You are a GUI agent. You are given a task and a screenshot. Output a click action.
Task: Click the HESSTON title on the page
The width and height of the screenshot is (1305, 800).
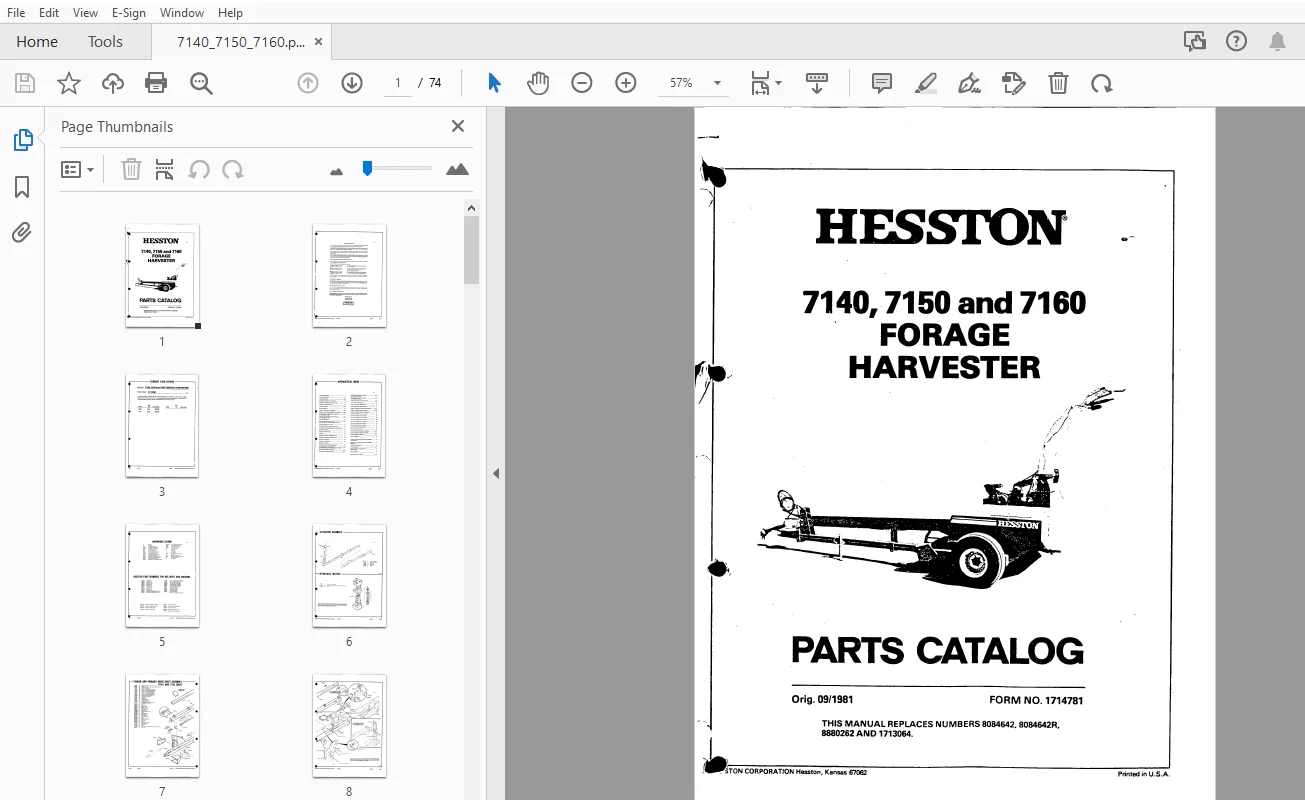tap(941, 228)
